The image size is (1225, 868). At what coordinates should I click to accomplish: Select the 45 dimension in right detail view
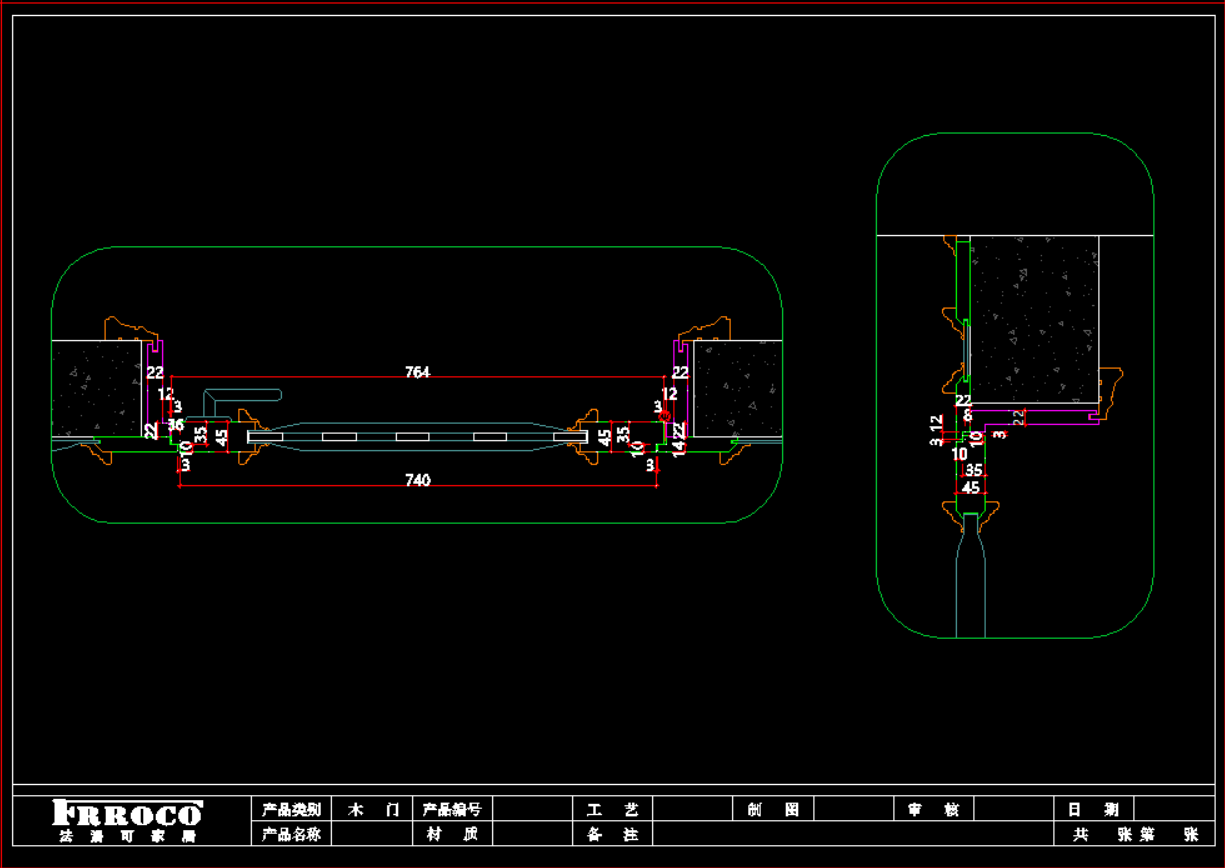[970, 488]
